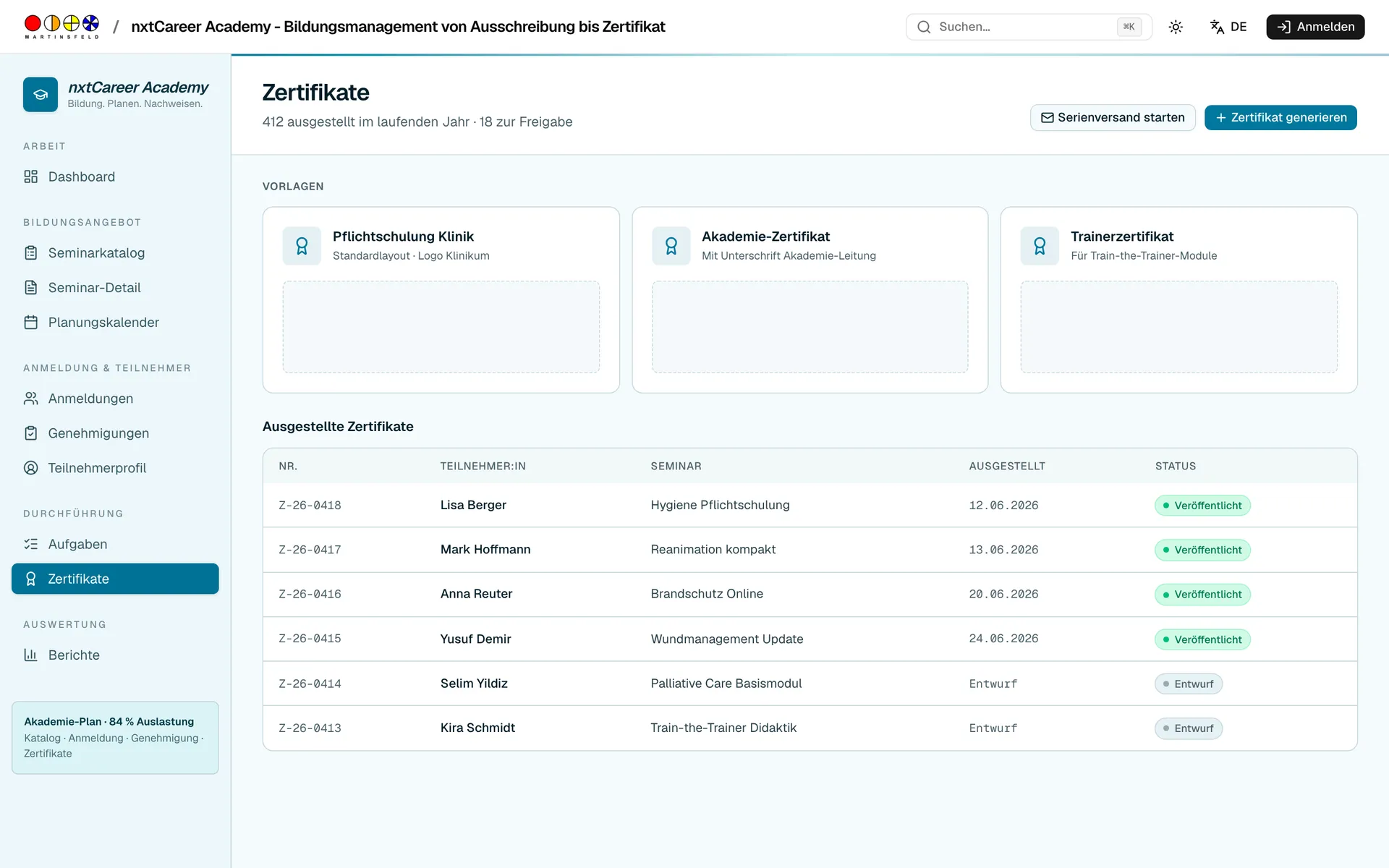1389x868 pixels.
Task: Click the Pflichtschulung Klinik award icon
Action: [x=302, y=246]
